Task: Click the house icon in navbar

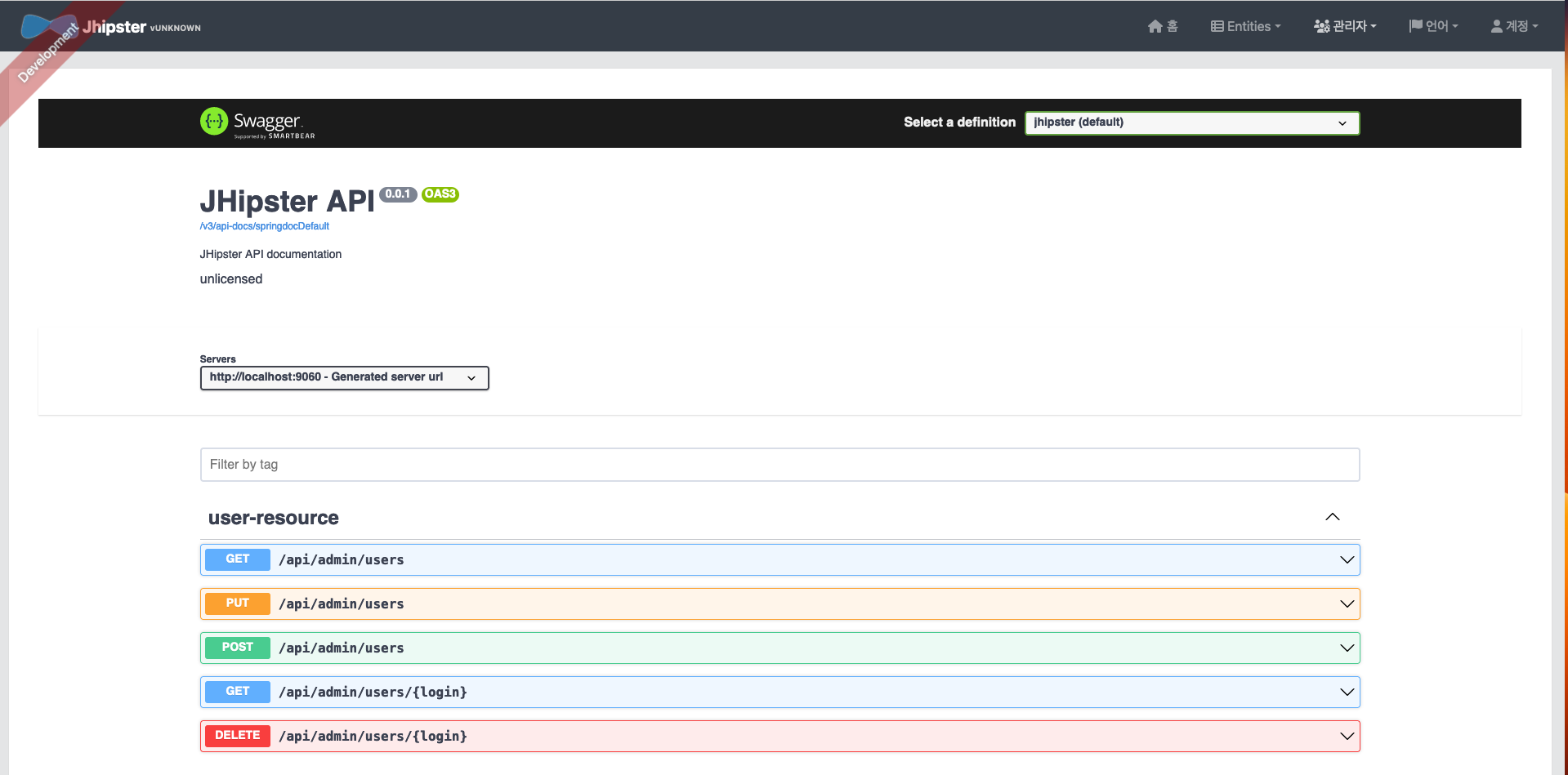Action: pos(1155,26)
